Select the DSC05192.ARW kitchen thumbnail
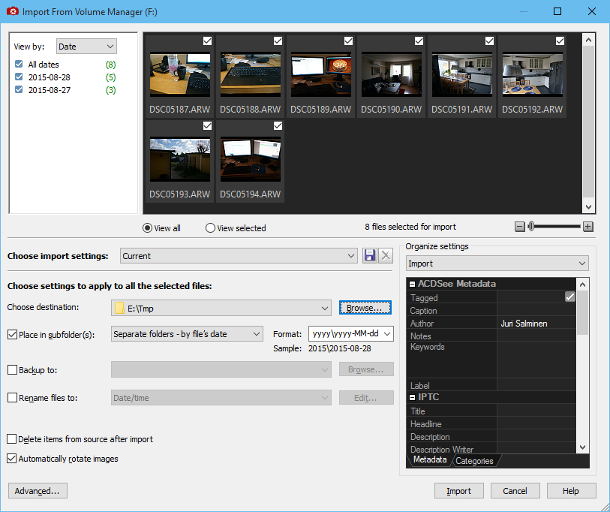610x512 pixels. pos(533,75)
